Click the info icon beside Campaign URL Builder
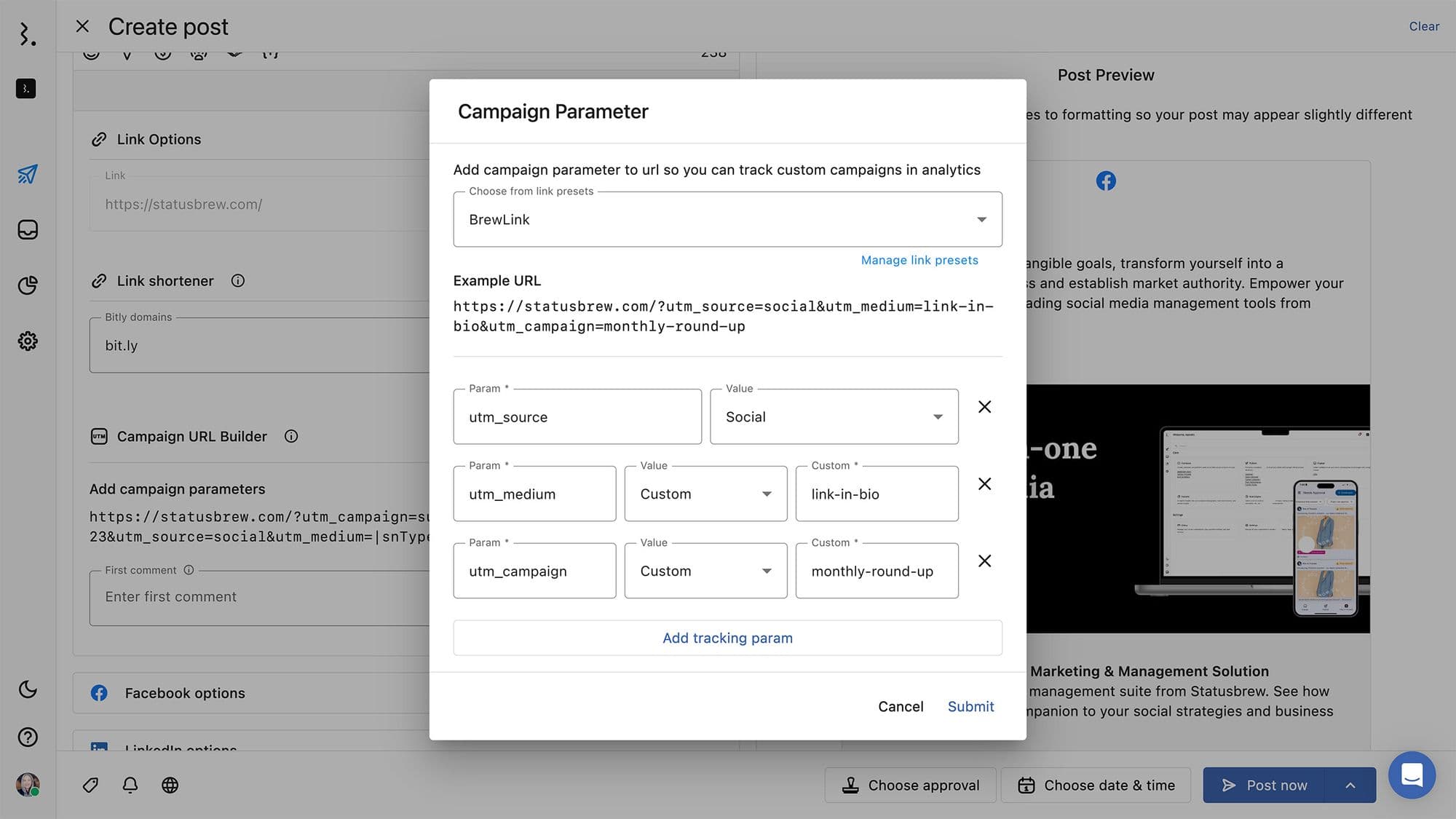The width and height of the screenshot is (1456, 819). (291, 436)
